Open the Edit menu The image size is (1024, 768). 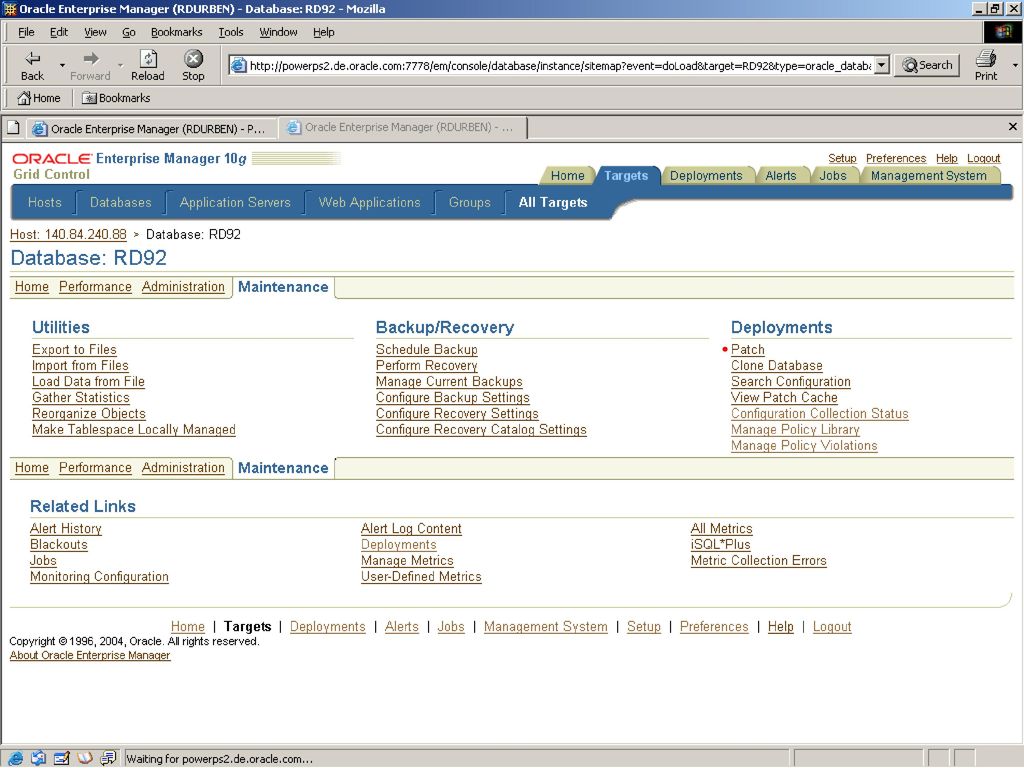pyautogui.click(x=59, y=32)
